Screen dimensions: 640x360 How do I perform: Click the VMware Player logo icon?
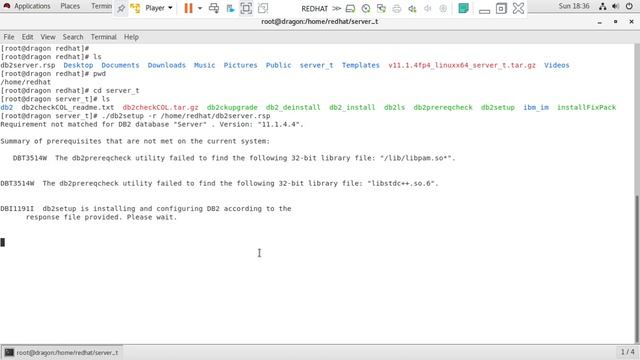135,8
